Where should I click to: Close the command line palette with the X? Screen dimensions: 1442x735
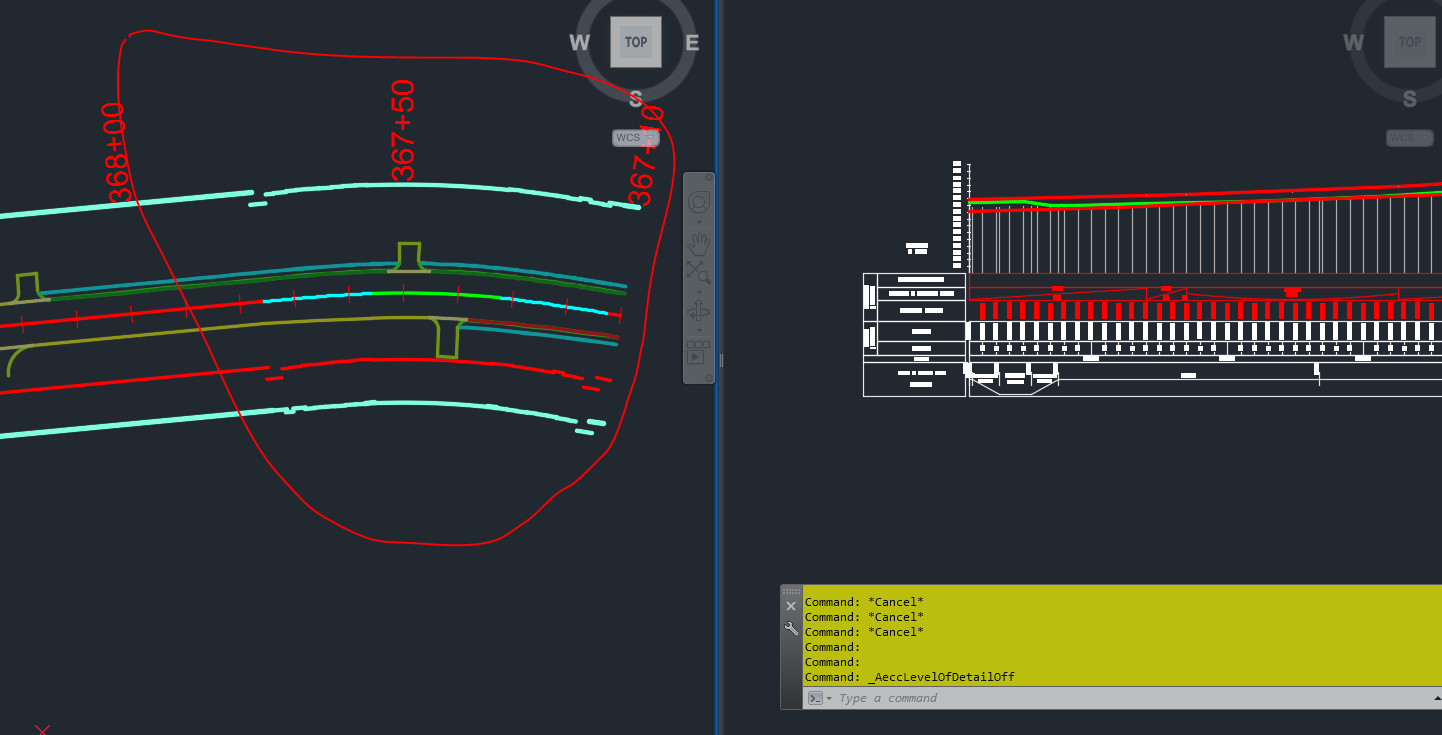tap(791, 606)
